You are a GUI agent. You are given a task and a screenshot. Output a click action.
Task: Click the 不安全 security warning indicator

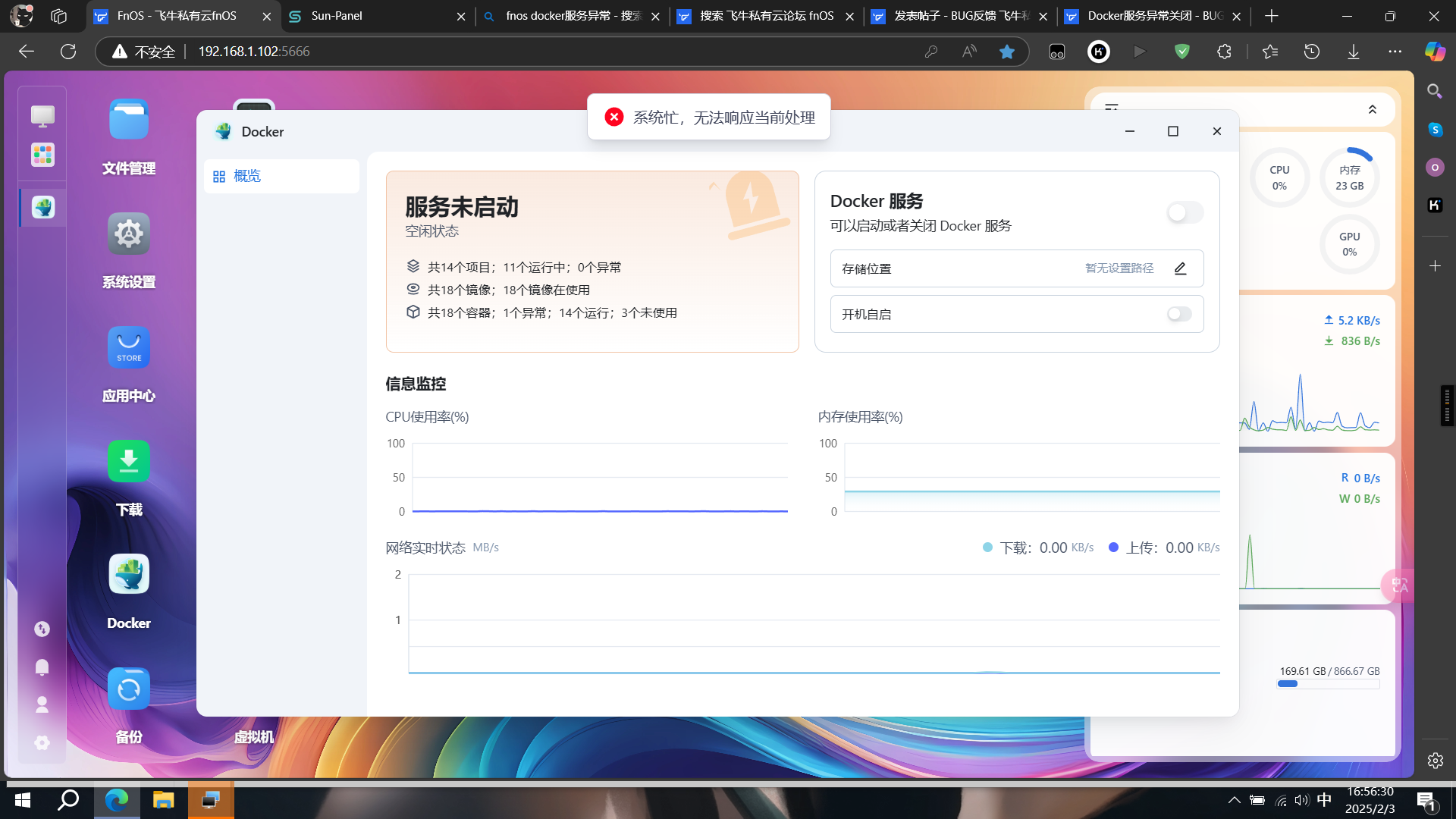(143, 52)
